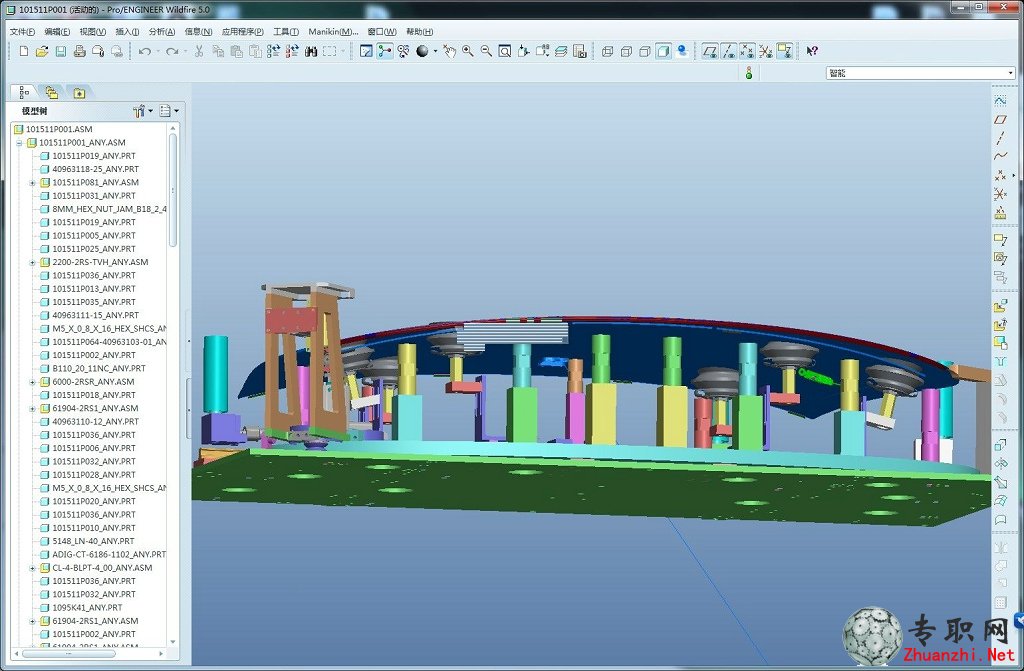This screenshot has width=1024, height=671.
Task: Open the View Manager icon
Action: 580,51
